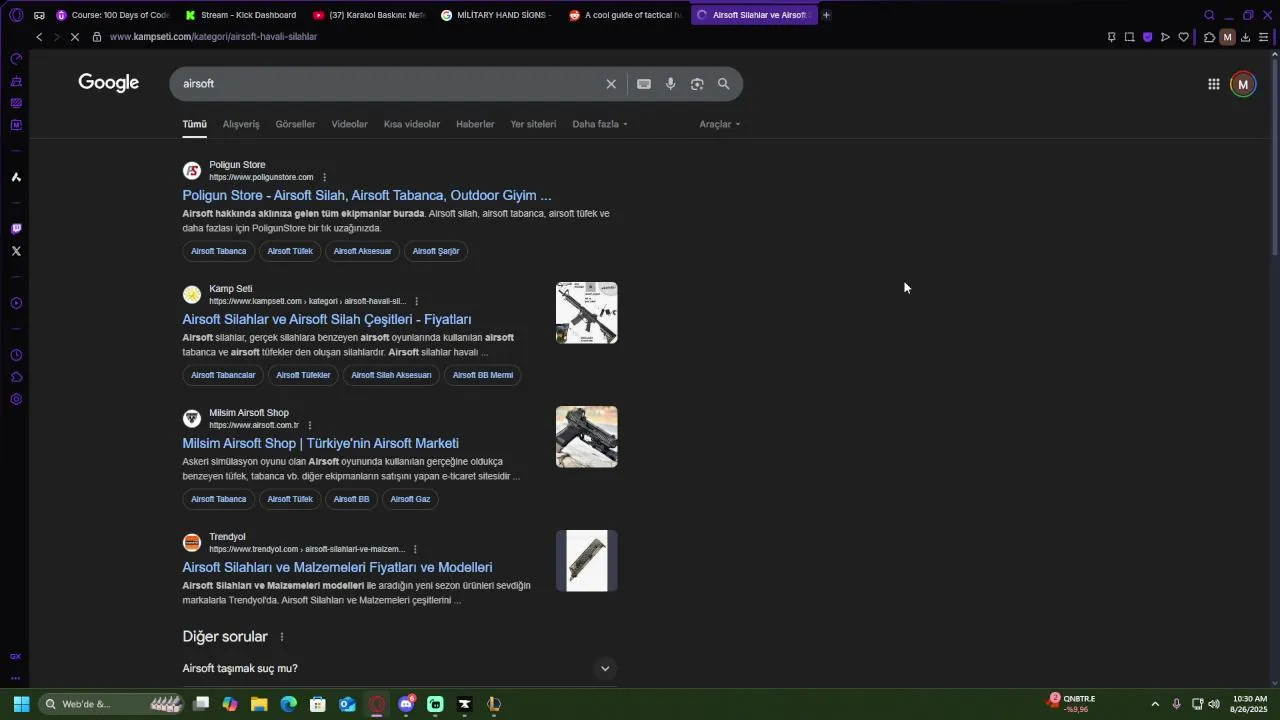Toggle the ad blocker shield icon
The height and width of the screenshot is (720, 1280).
click(1147, 37)
